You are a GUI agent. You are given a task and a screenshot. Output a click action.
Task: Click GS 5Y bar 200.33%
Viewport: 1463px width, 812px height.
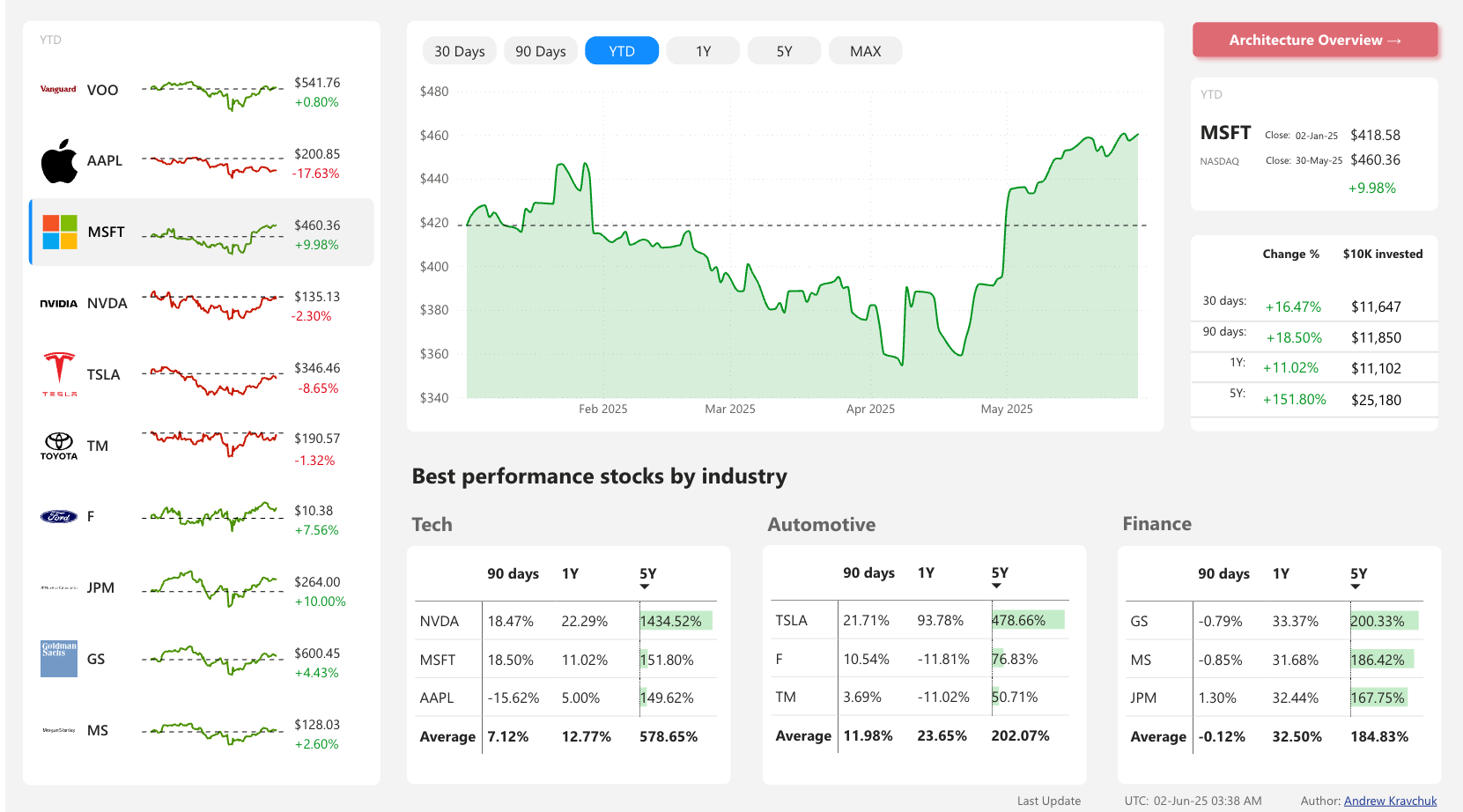click(1385, 621)
